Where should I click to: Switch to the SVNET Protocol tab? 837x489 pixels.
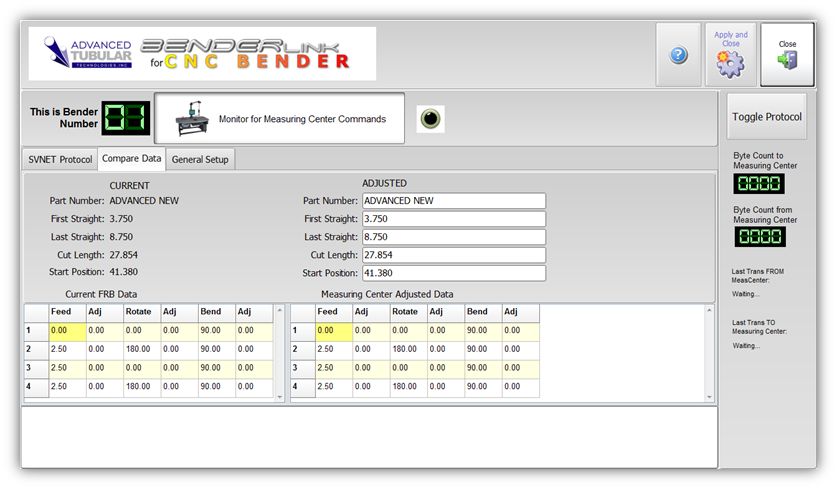click(59, 159)
